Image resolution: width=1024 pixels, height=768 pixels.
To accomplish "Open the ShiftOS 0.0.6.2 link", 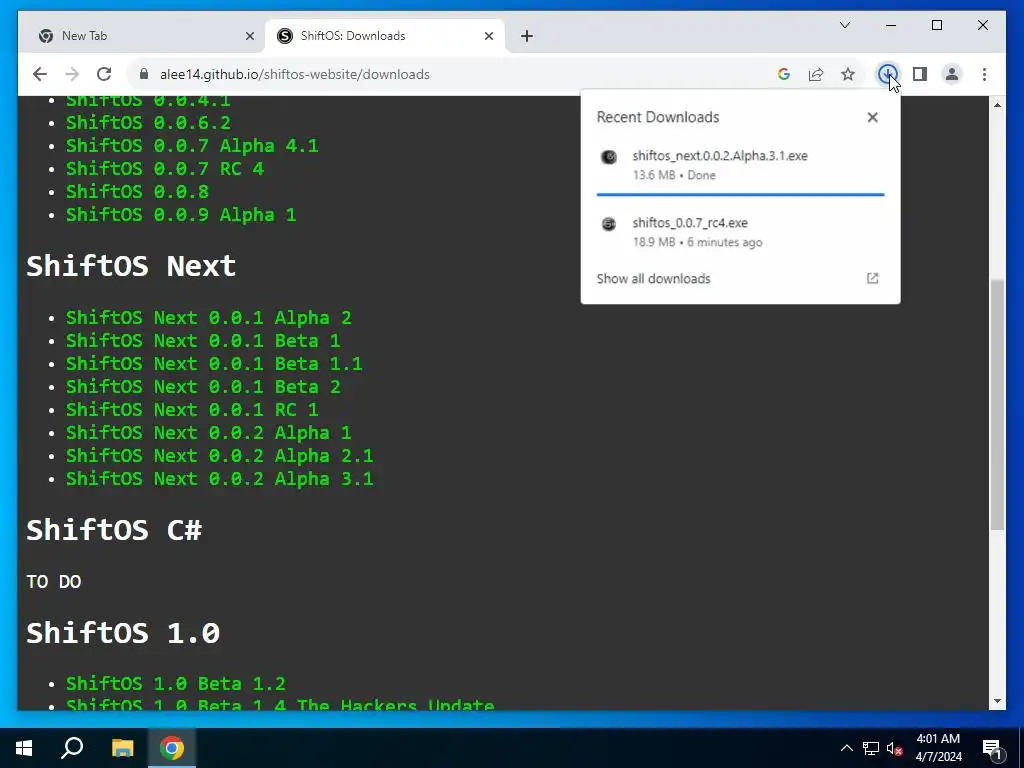I will pos(148,123).
